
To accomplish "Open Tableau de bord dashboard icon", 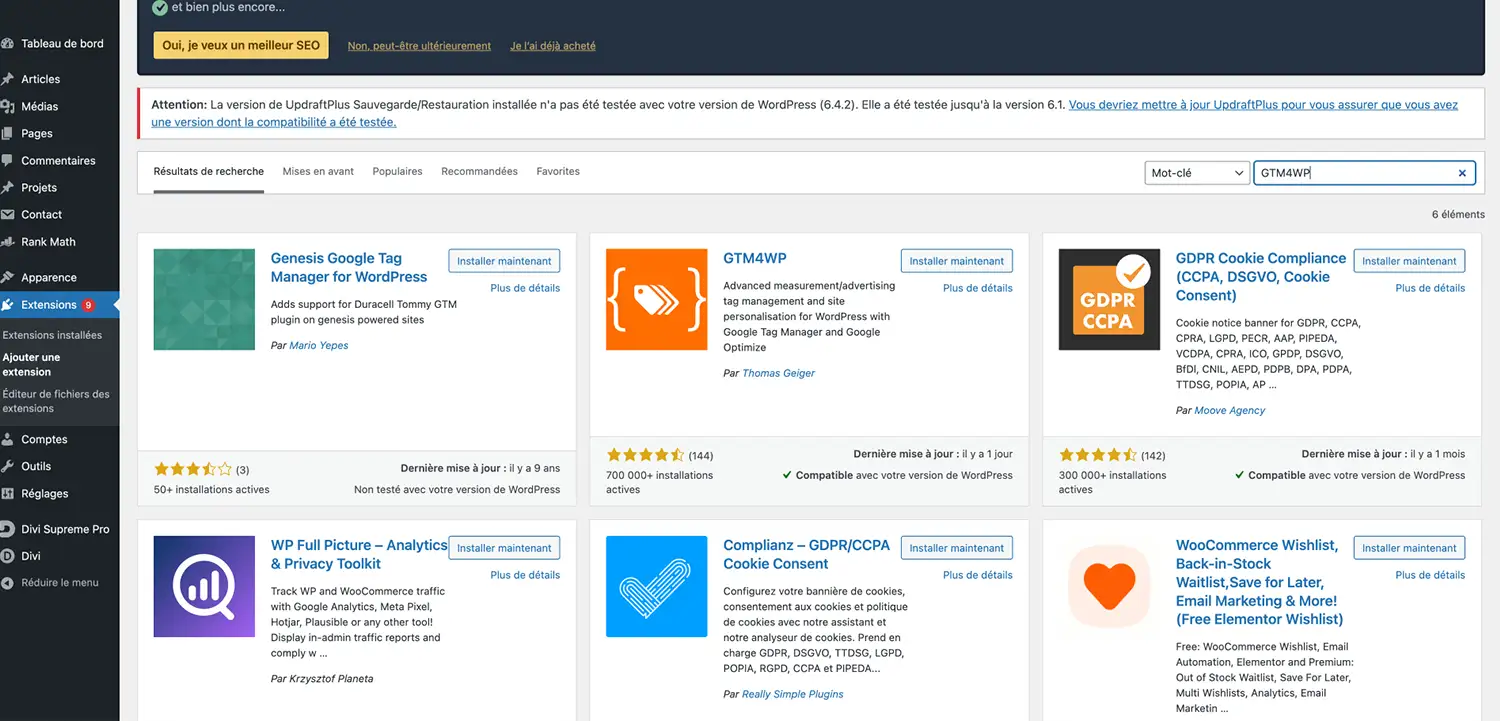I will (x=8, y=44).
